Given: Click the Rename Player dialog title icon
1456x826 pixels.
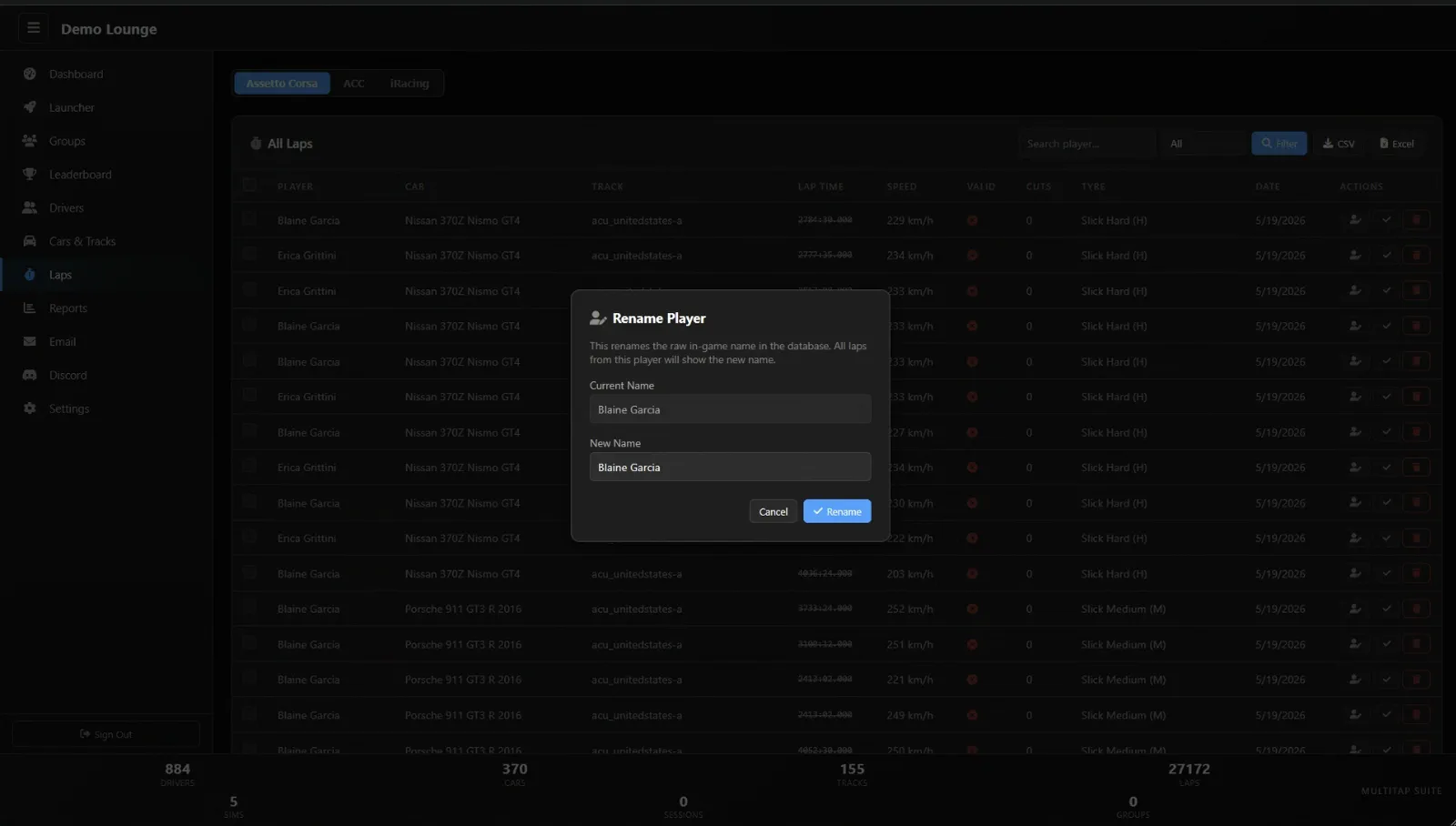Looking at the screenshot, I should 598,318.
